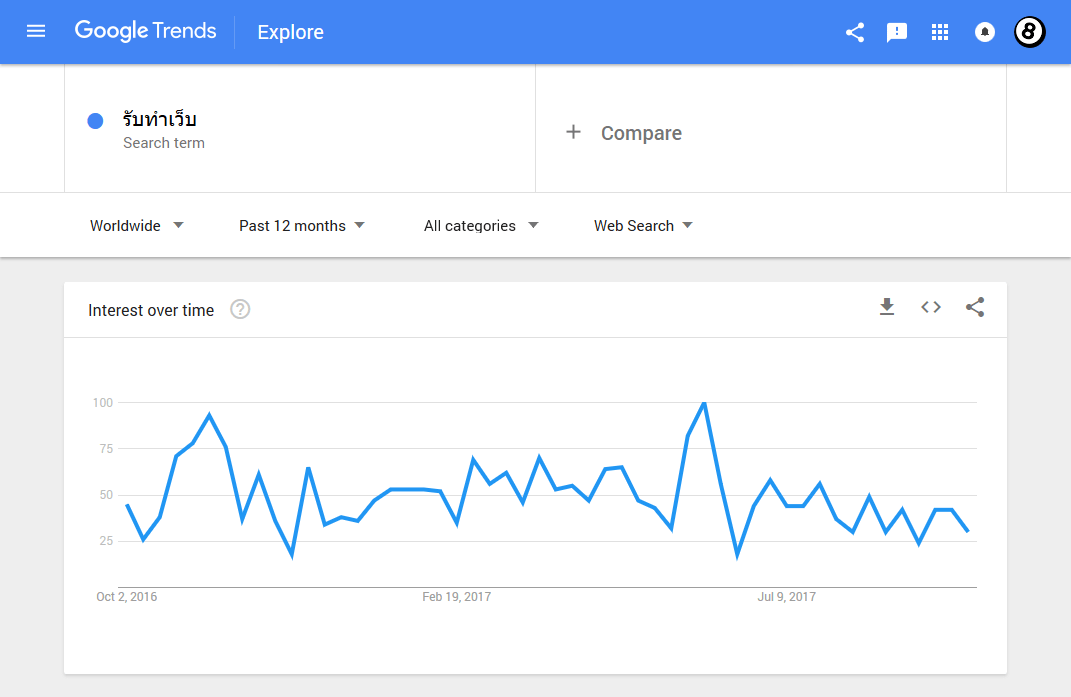This screenshot has height=697, width=1071.
Task: Click the embed code icon
Action: point(931,308)
